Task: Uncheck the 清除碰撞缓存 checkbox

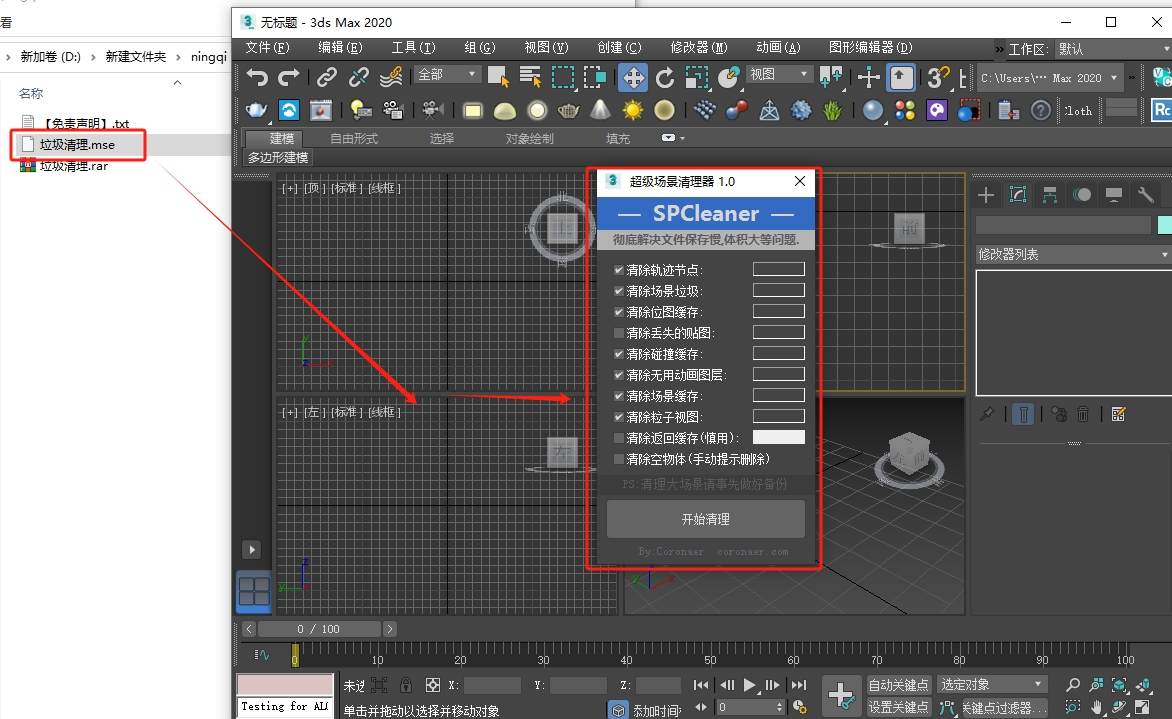Action: pos(619,354)
